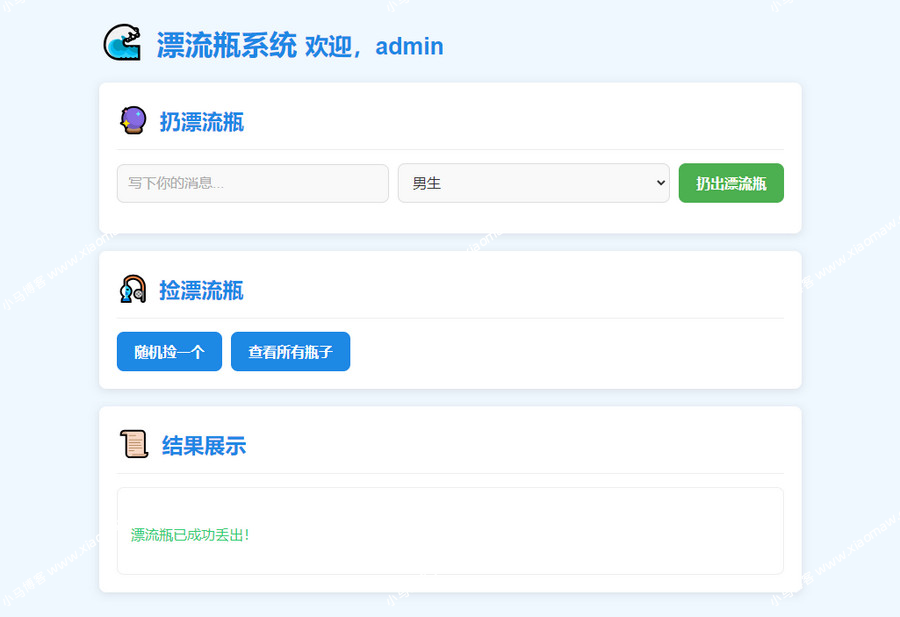This screenshot has height=617, width=900.
Task: Click the 漂流瓶系统 site title
Action: 226,45
